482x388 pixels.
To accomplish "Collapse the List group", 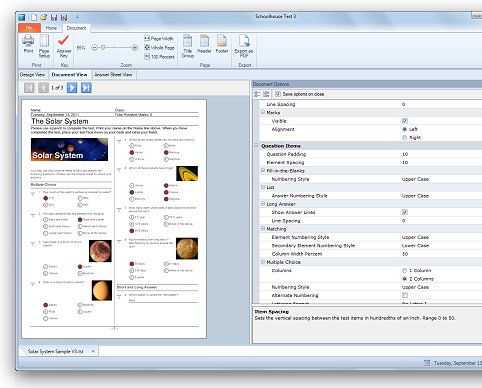I will tap(263, 187).
